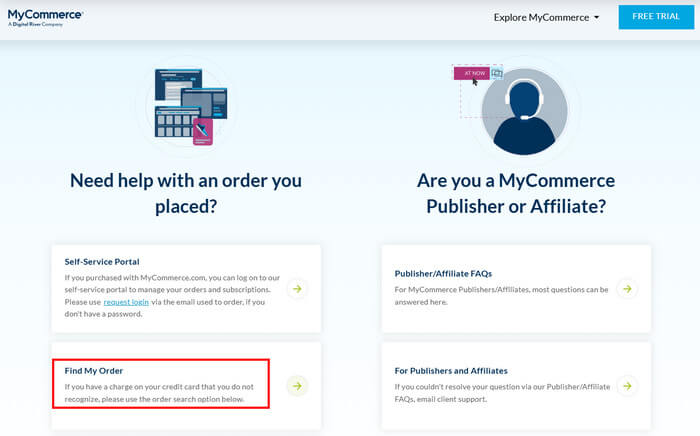Click the 'Need help with an order you placed?' heading

tap(186, 193)
